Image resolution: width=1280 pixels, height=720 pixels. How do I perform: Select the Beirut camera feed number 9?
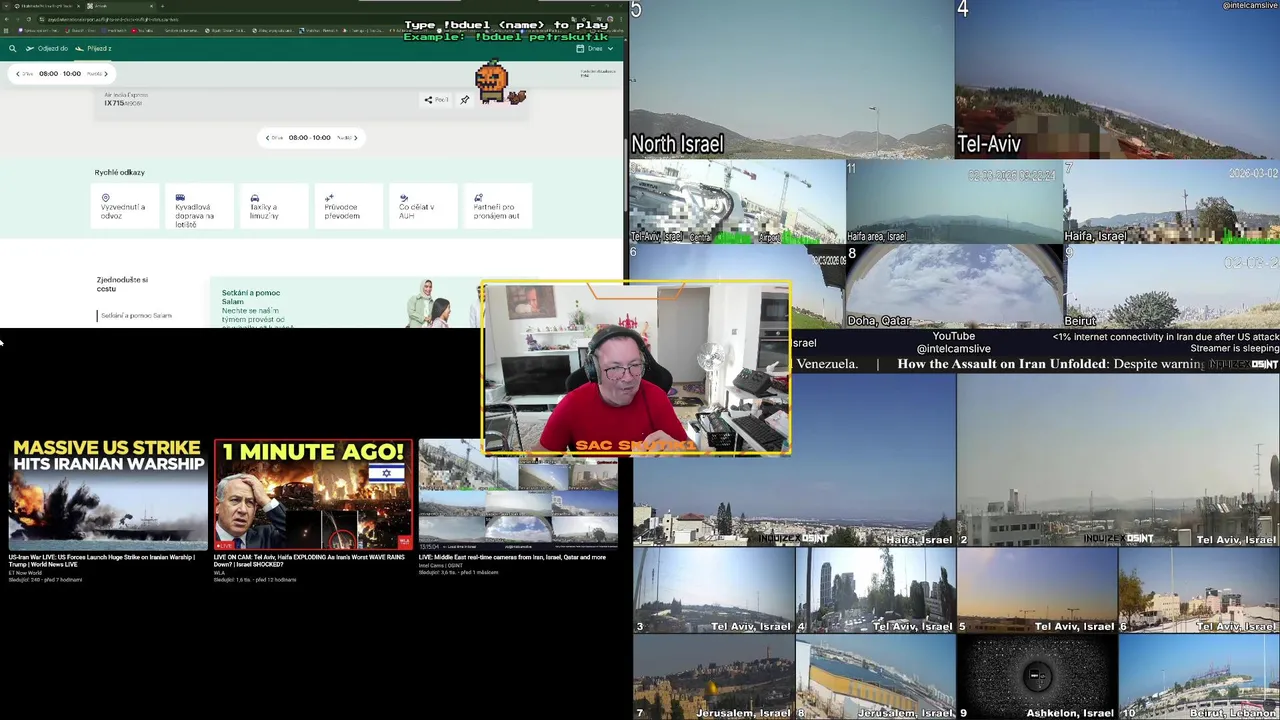1171,286
